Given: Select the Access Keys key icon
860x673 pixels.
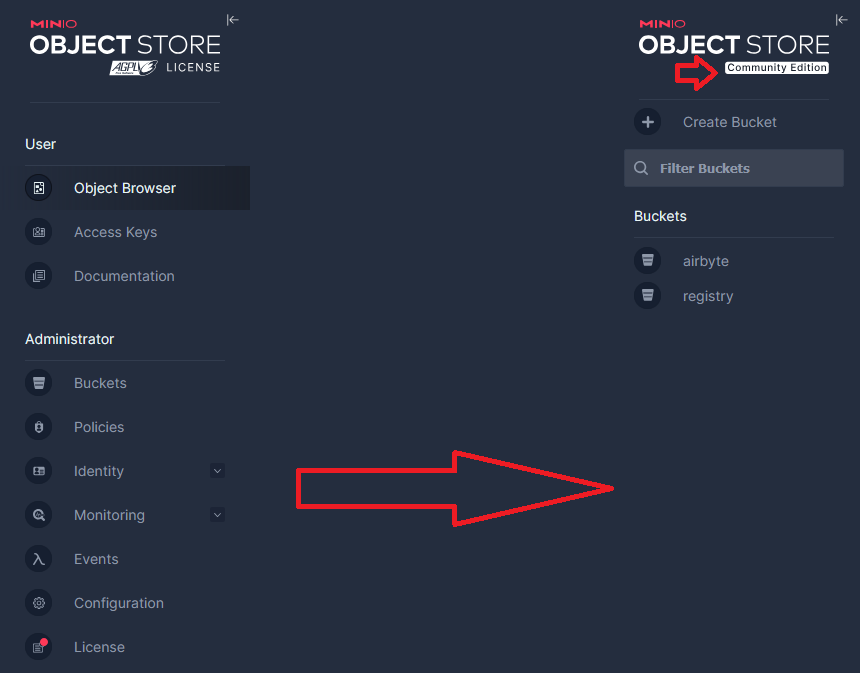Looking at the screenshot, I should point(38,231).
